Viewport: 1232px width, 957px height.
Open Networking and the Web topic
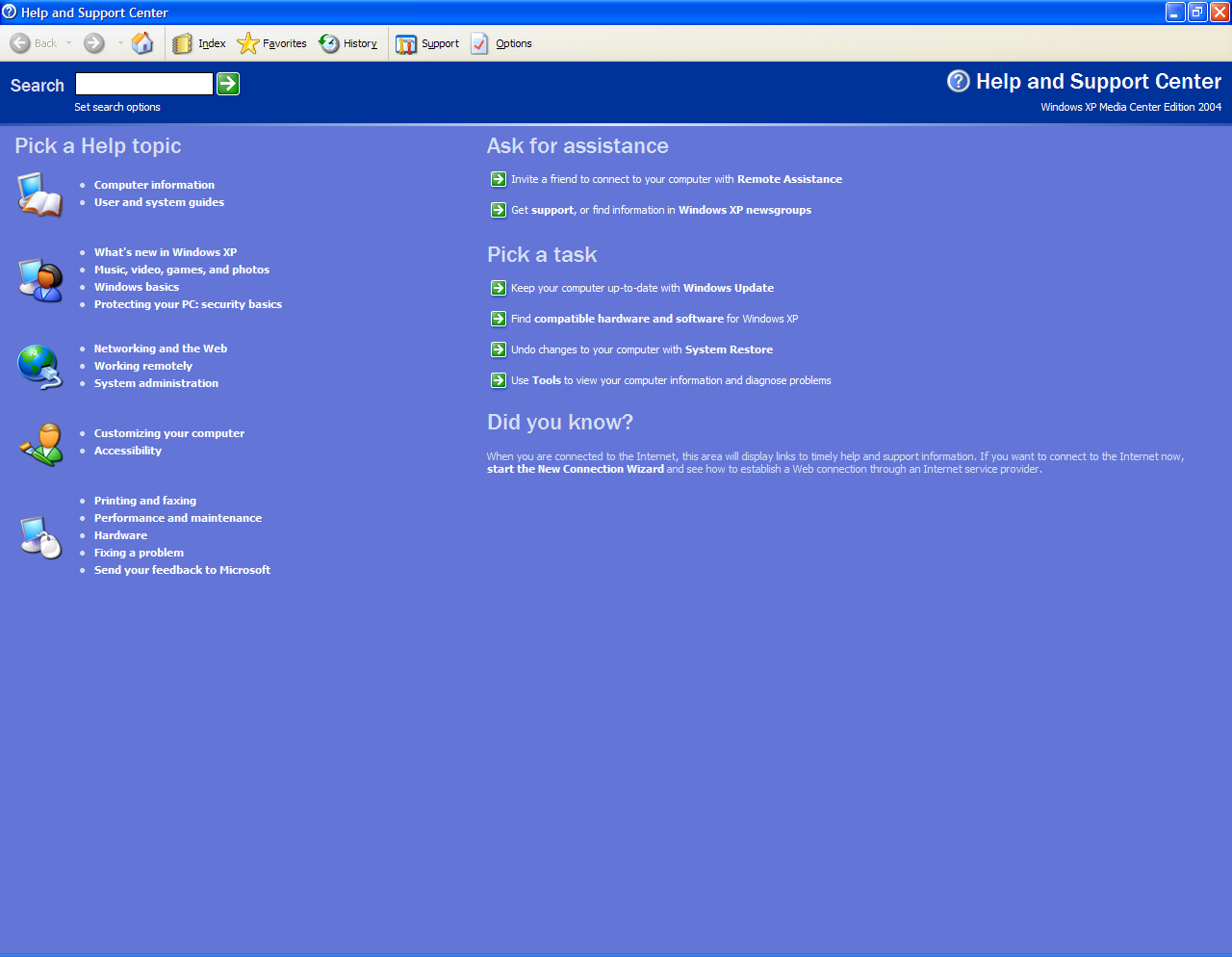[x=161, y=349]
